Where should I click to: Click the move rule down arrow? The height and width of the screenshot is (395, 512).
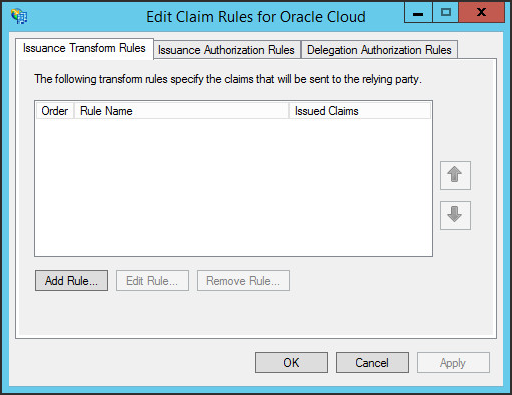click(x=455, y=215)
